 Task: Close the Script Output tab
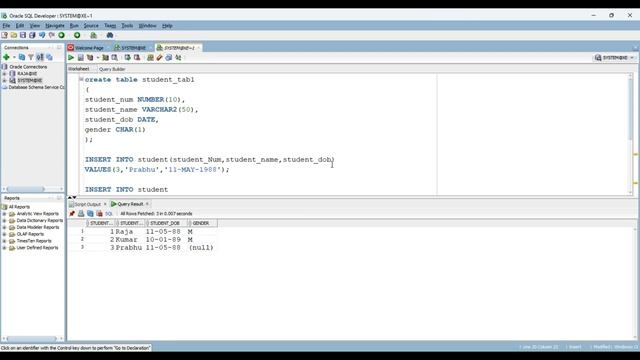pos(105,204)
